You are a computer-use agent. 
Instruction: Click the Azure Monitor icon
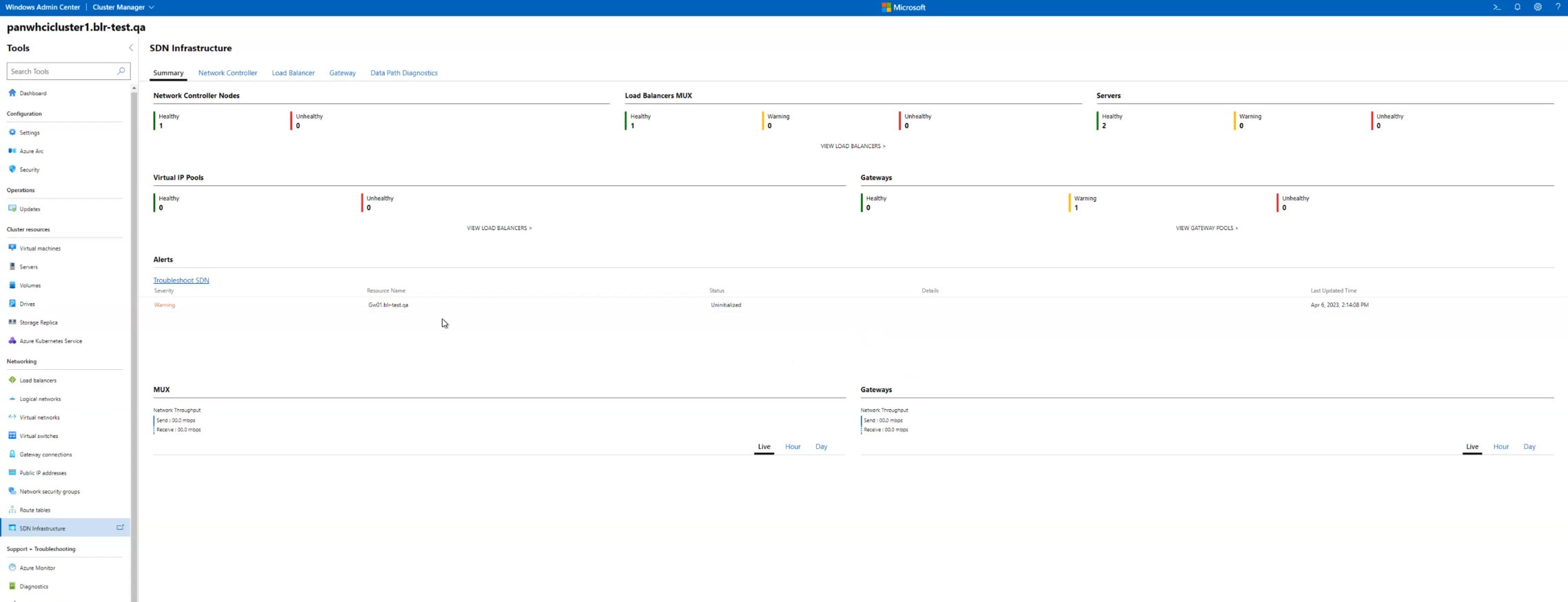pyautogui.click(x=12, y=568)
